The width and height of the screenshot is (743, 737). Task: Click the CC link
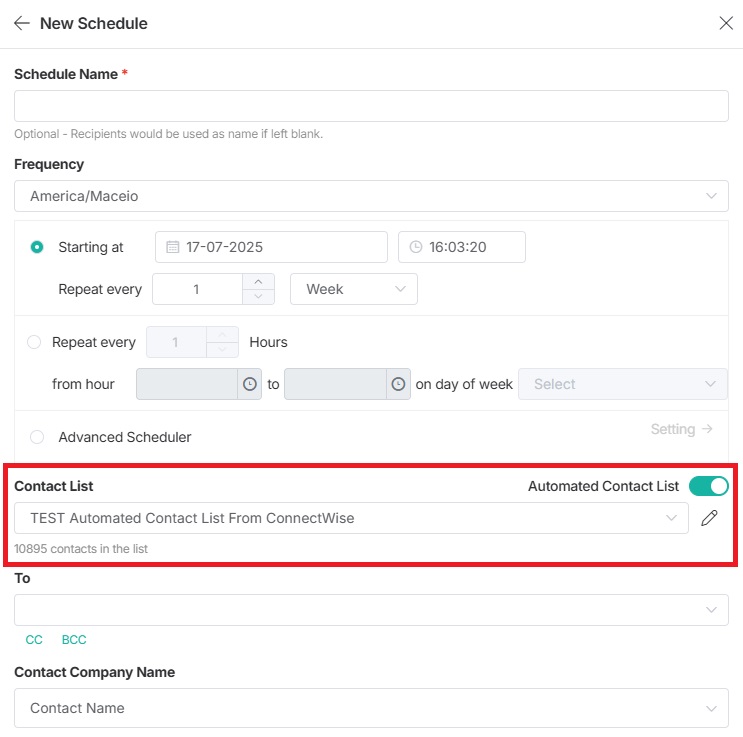[34, 640]
